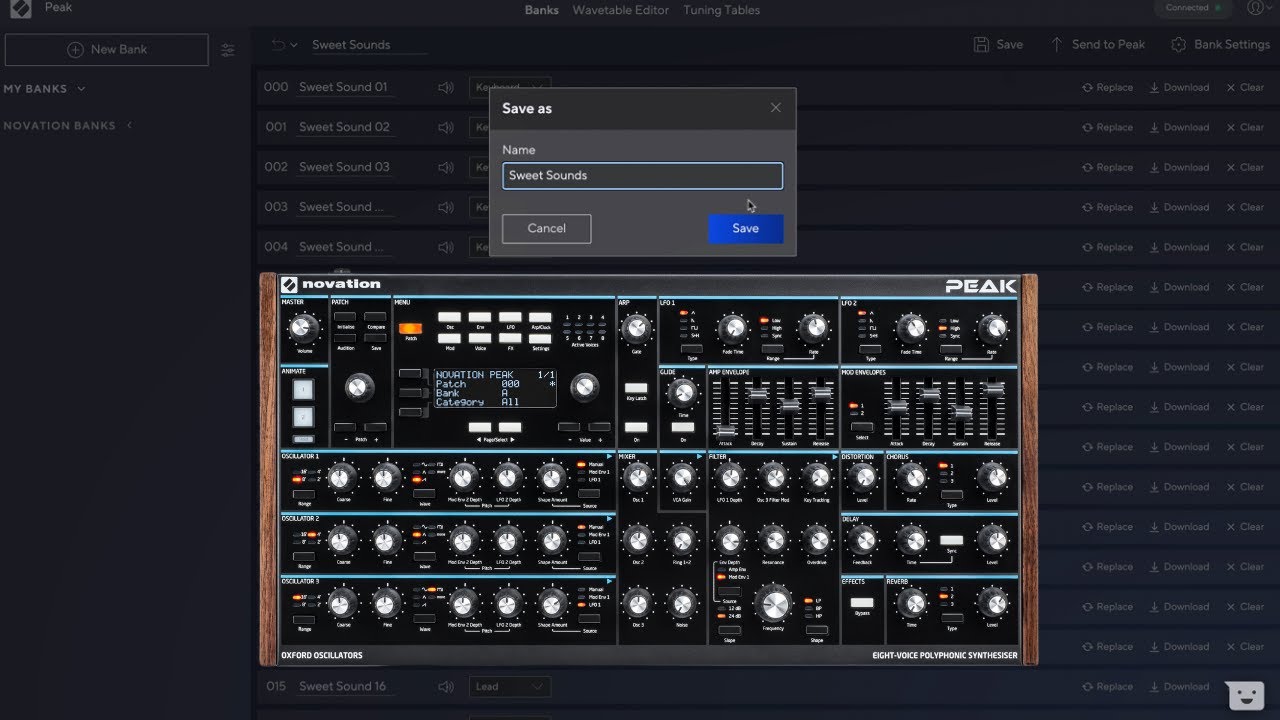Click patch number 001
Image resolution: width=1280 pixels, height=720 pixels.
276,127
